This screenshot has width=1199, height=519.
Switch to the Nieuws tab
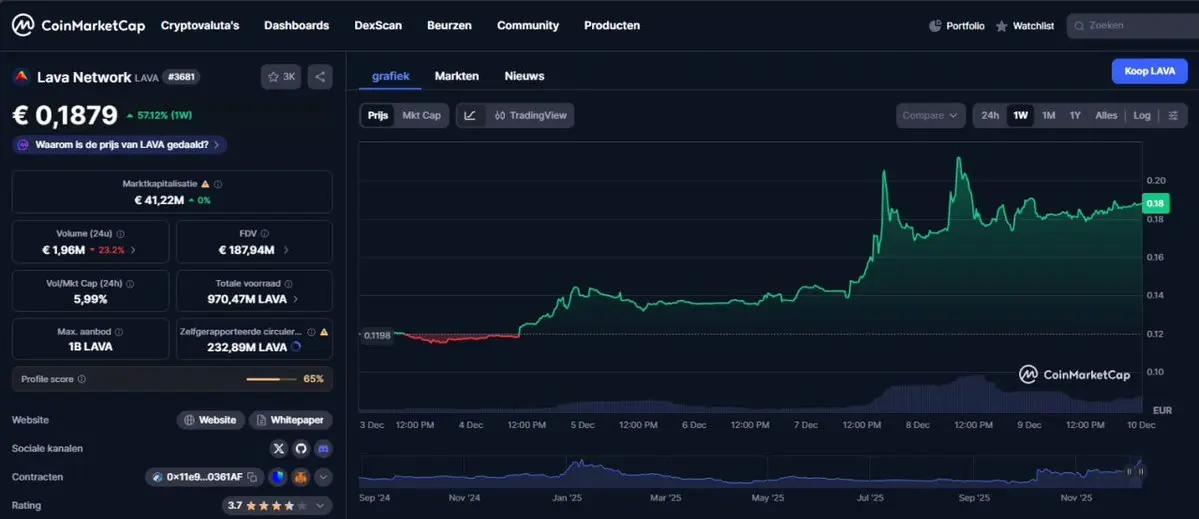click(525, 76)
